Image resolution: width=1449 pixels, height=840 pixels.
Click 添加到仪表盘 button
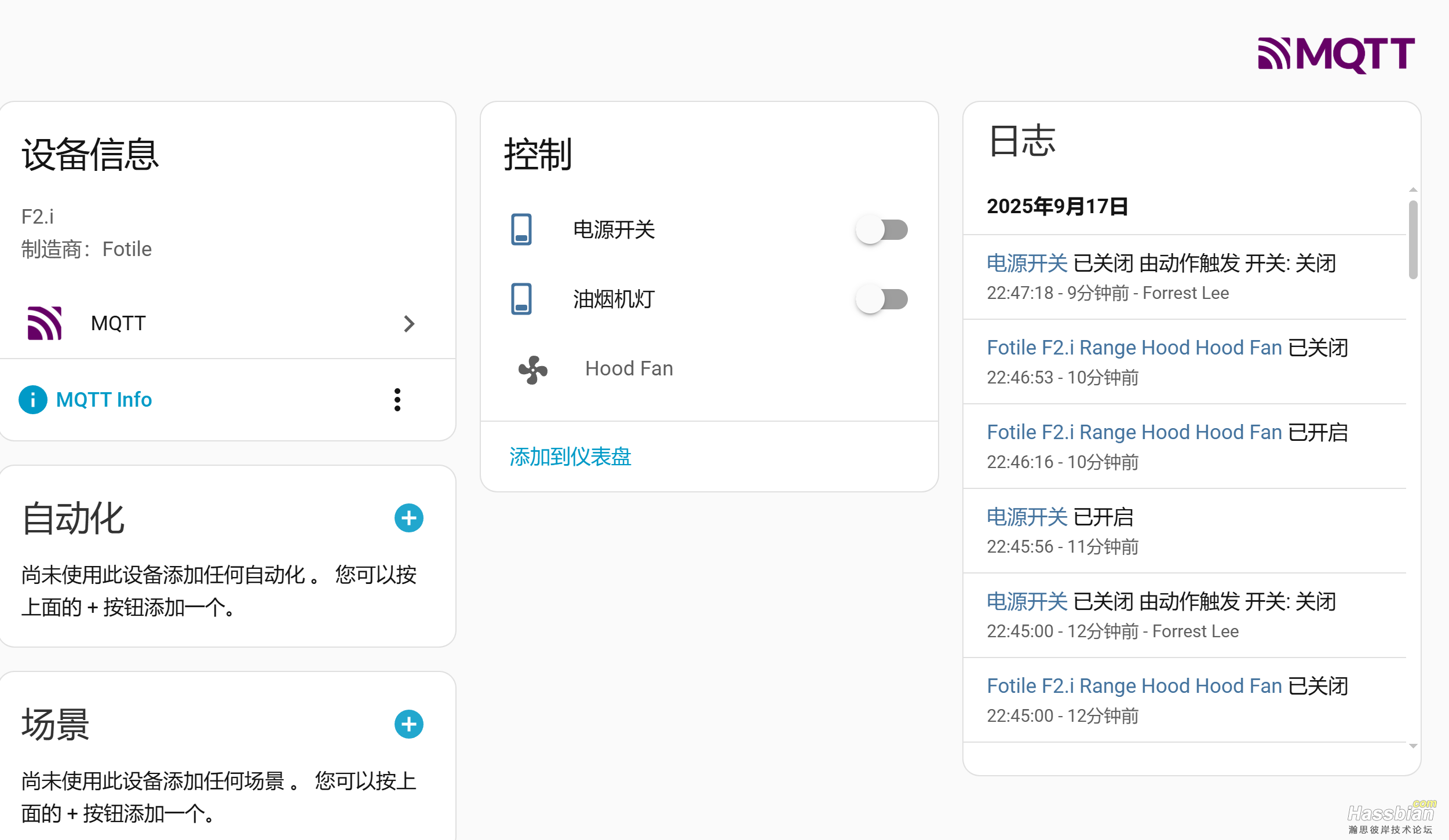(570, 456)
